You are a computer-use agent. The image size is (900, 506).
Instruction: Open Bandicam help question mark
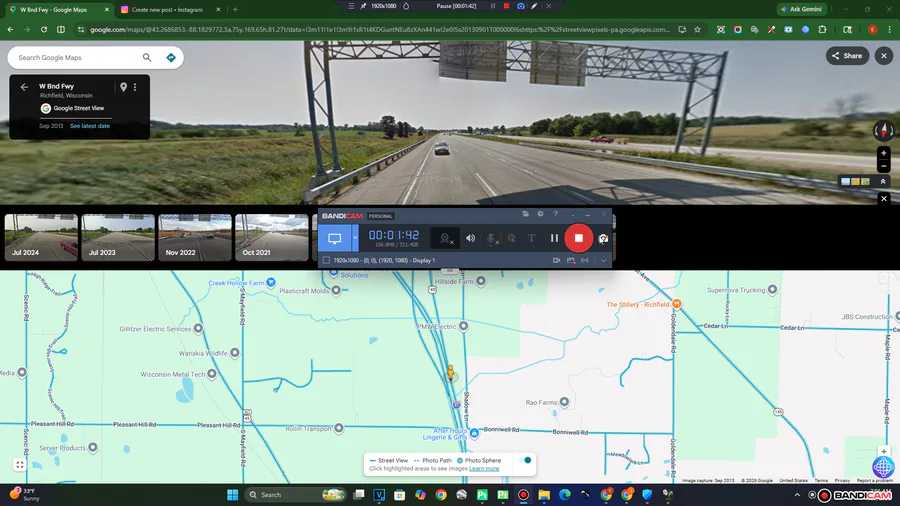point(555,214)
